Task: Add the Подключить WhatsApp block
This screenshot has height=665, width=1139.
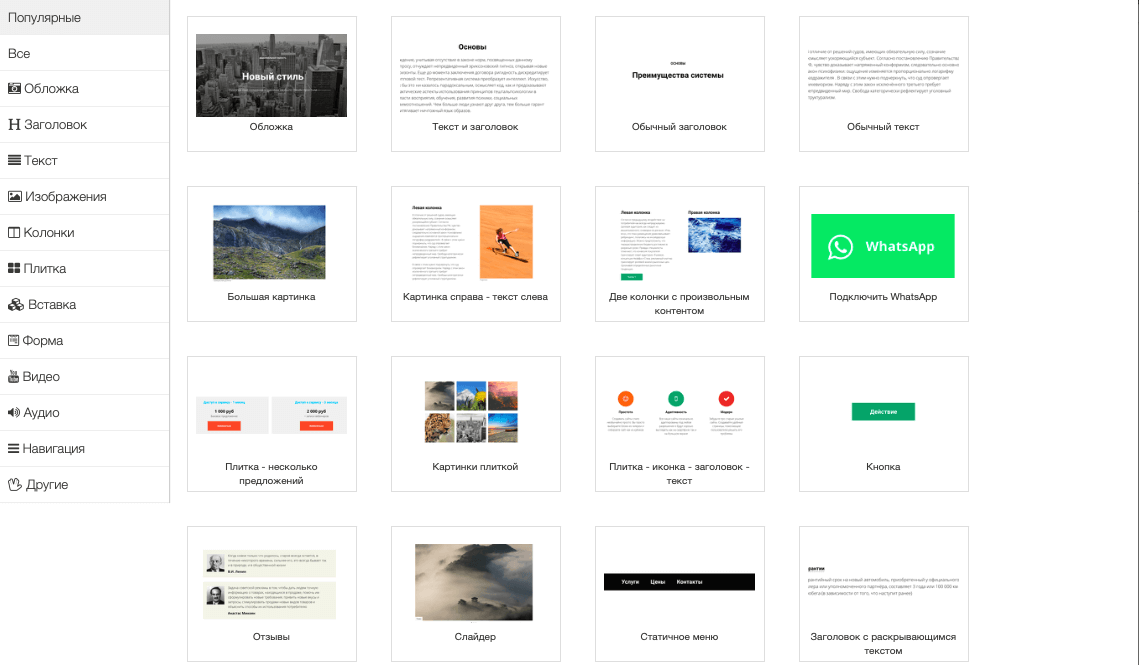Action: click(x=884, y=254)
